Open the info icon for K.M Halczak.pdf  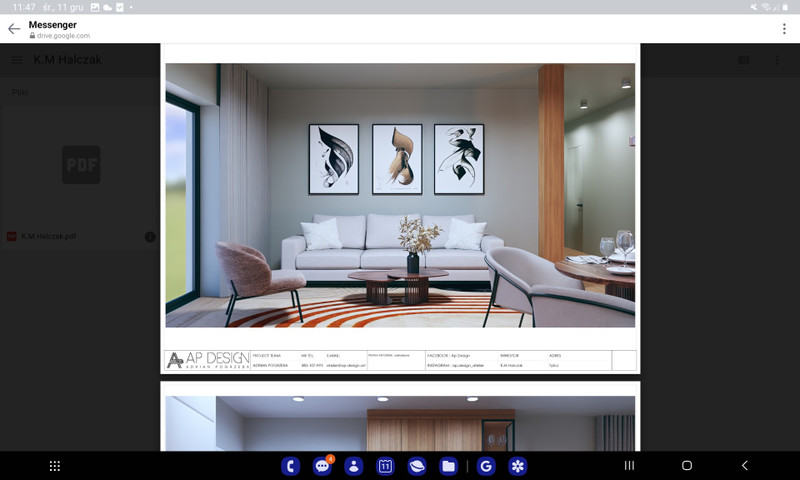click(x=150, y=237)
